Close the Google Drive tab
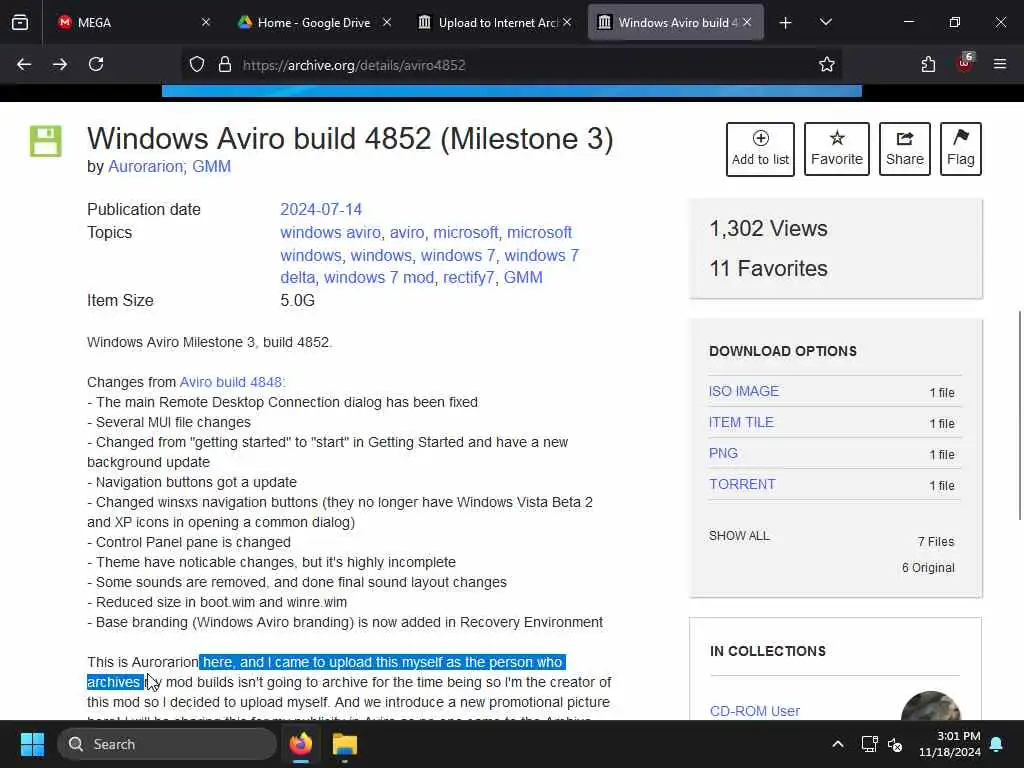The image size is (1024, 768). coord(387,22)
